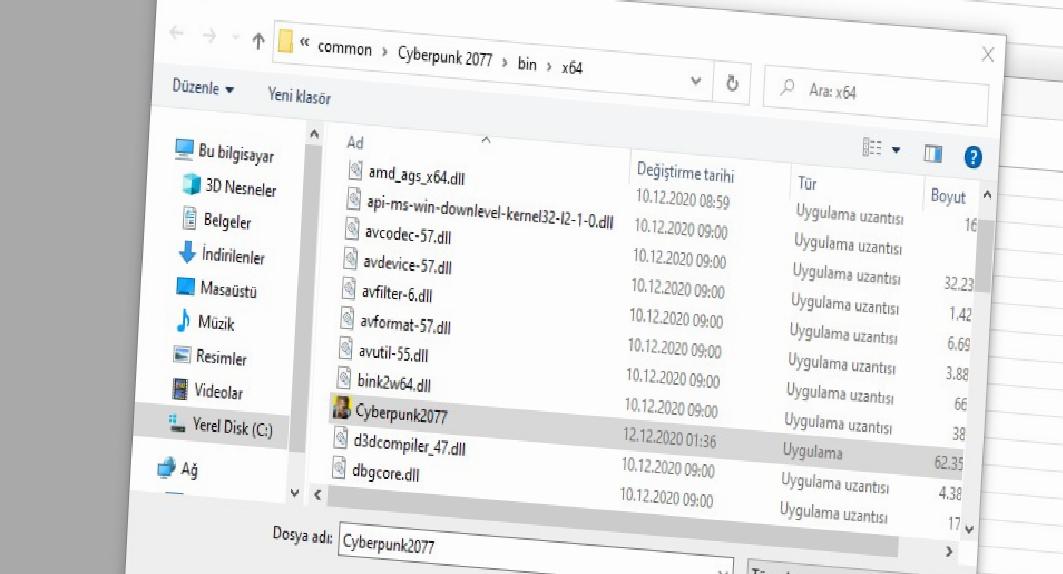
Task: Toggle the preview pane icon
Action: pos(933,154)
